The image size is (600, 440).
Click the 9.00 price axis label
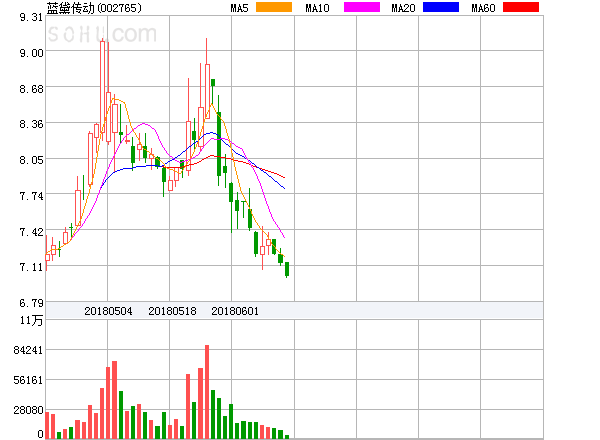[x=31, y=53]
